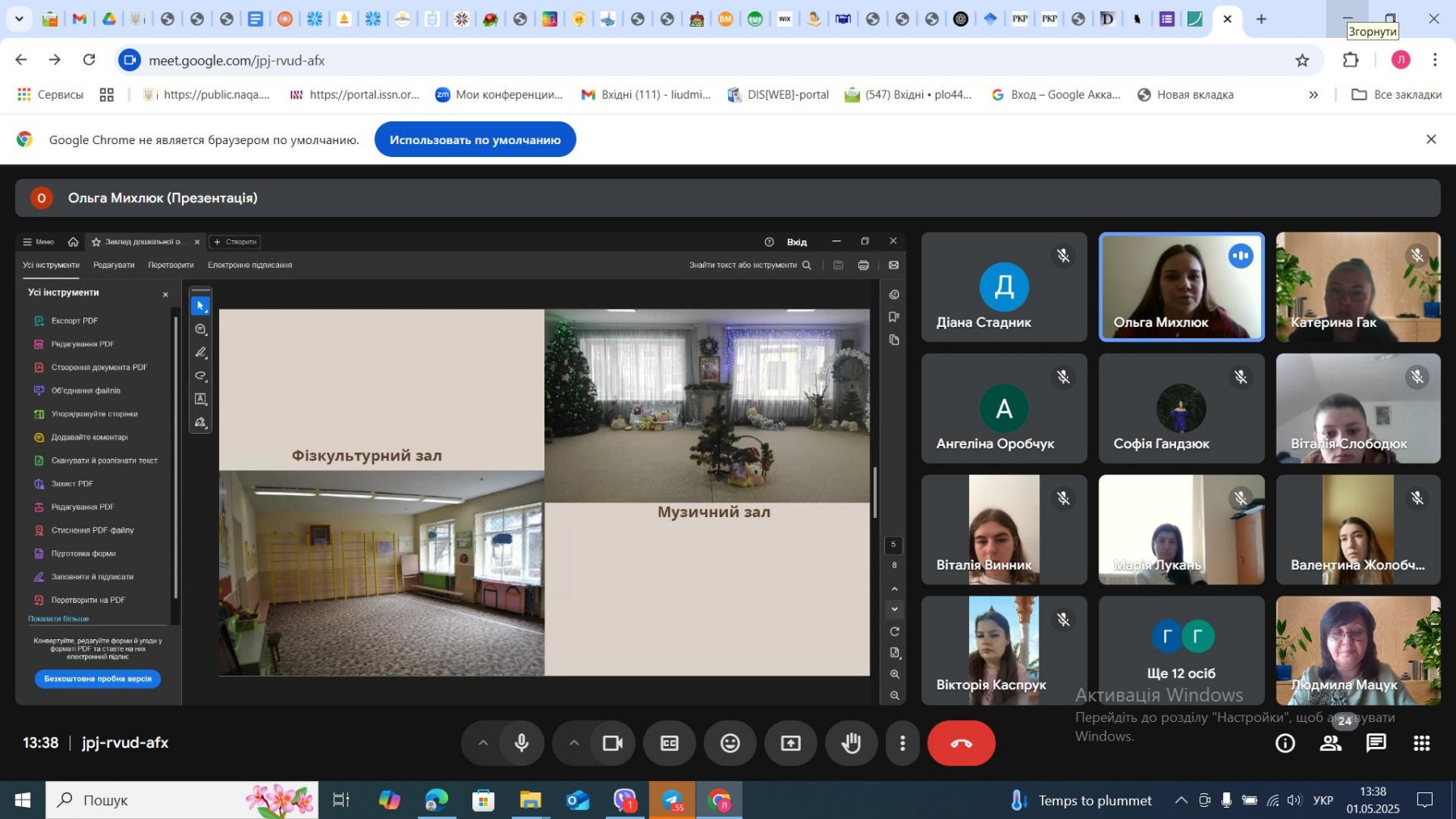Image resolution: width=1456 pixels, height=819 pixels.
Task: Open meeting details info icon
Action: point(1285,743)
